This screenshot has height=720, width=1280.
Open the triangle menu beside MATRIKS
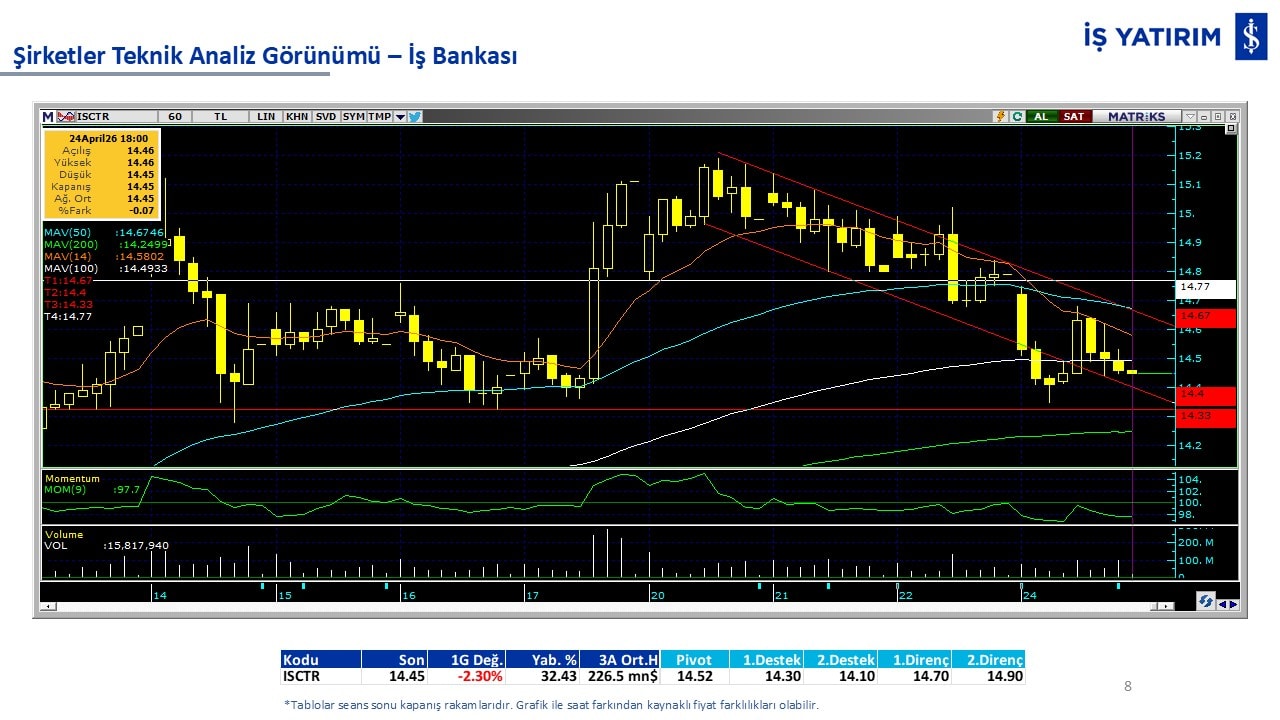pyautogui.click(x=1190, y=116)
